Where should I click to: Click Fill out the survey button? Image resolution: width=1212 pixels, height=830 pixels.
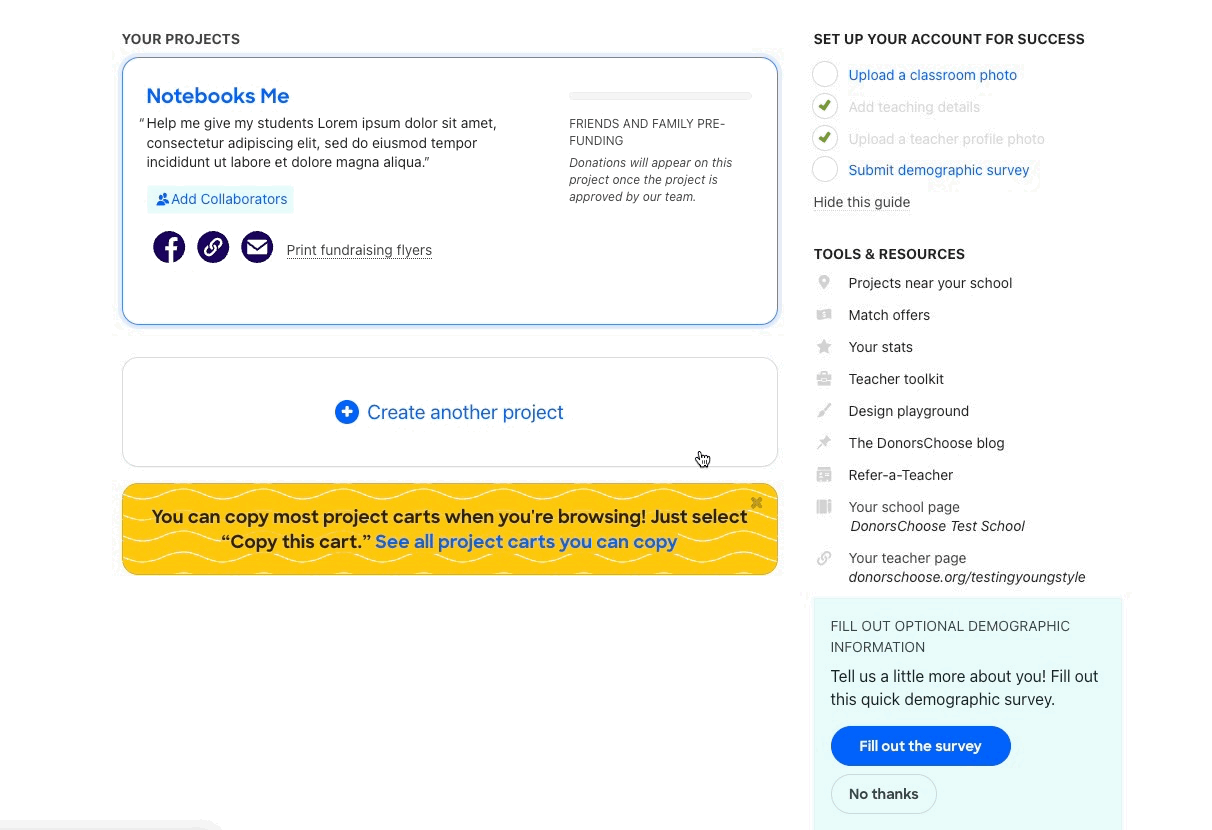[x=920, y=746]
